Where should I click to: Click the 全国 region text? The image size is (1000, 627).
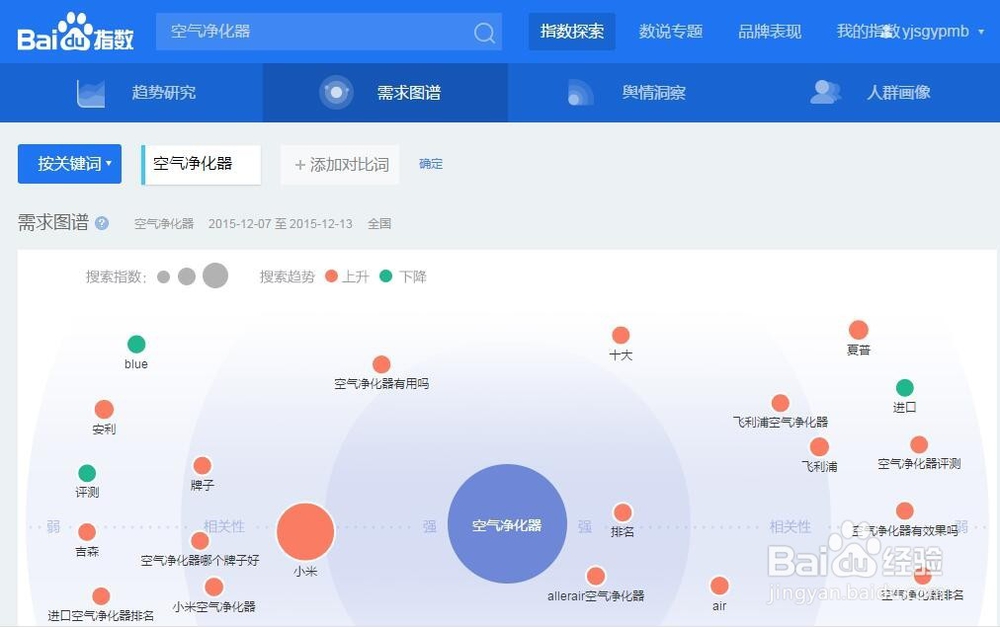tap(379, 224)
